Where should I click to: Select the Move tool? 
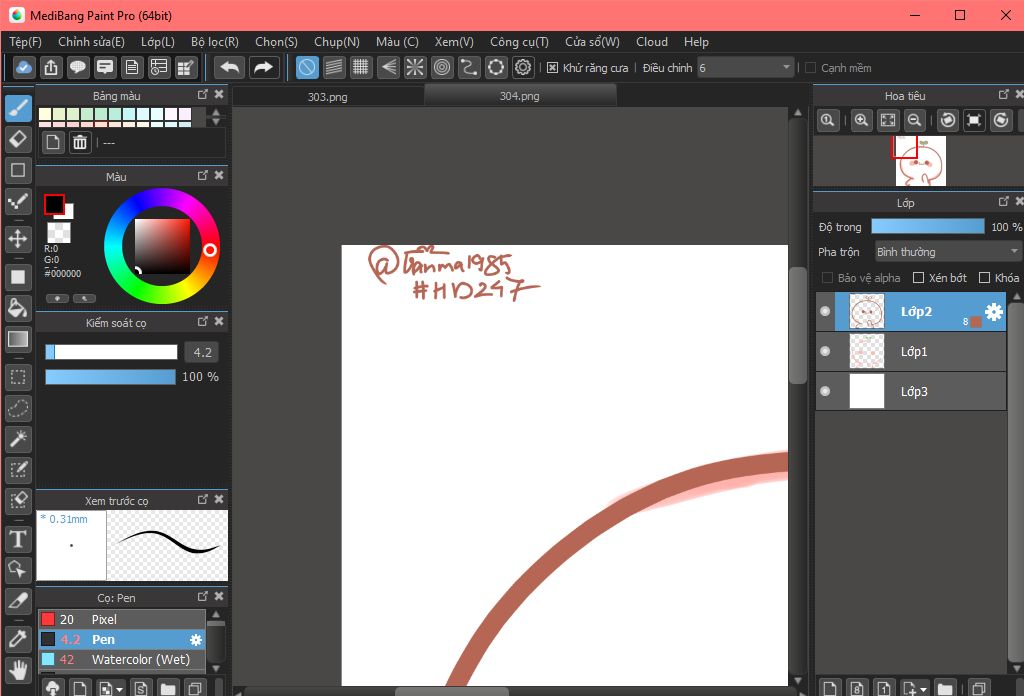point(18,238)
